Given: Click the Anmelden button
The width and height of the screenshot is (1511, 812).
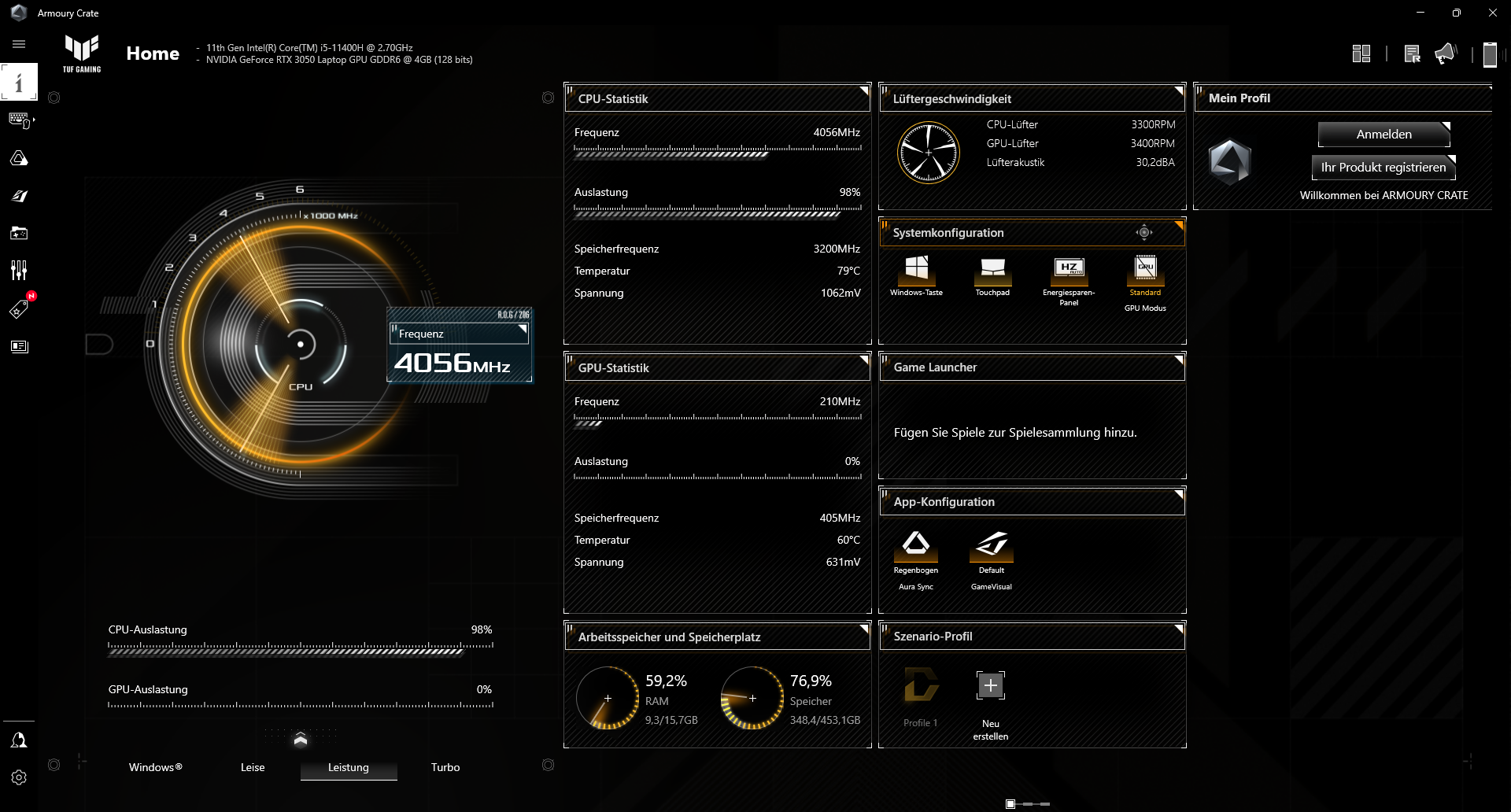Looking at the screenshot, I should 1384,135.
